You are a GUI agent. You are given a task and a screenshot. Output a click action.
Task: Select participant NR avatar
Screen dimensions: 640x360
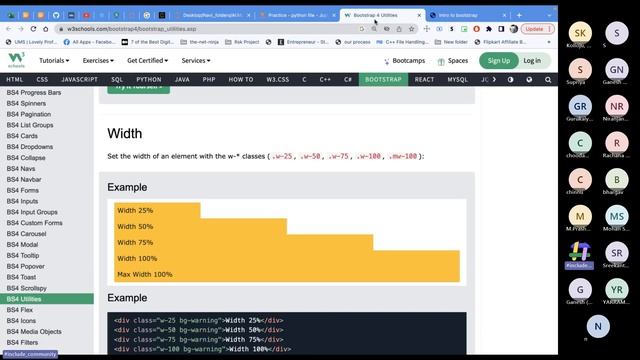pyautogui.click(x=616, y=107)
